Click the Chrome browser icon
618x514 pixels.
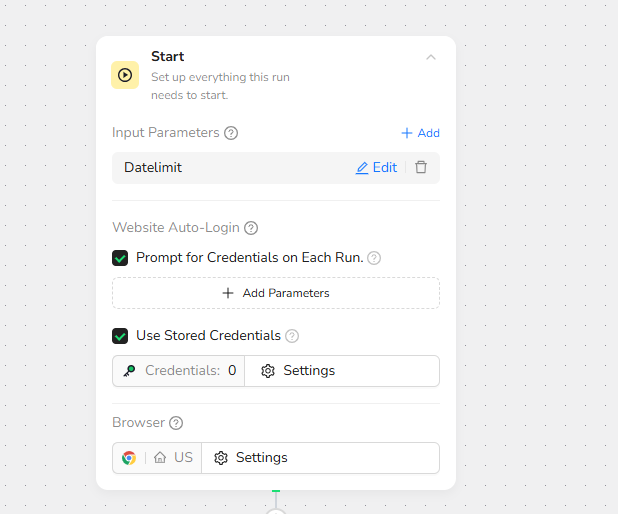point(129,458)
